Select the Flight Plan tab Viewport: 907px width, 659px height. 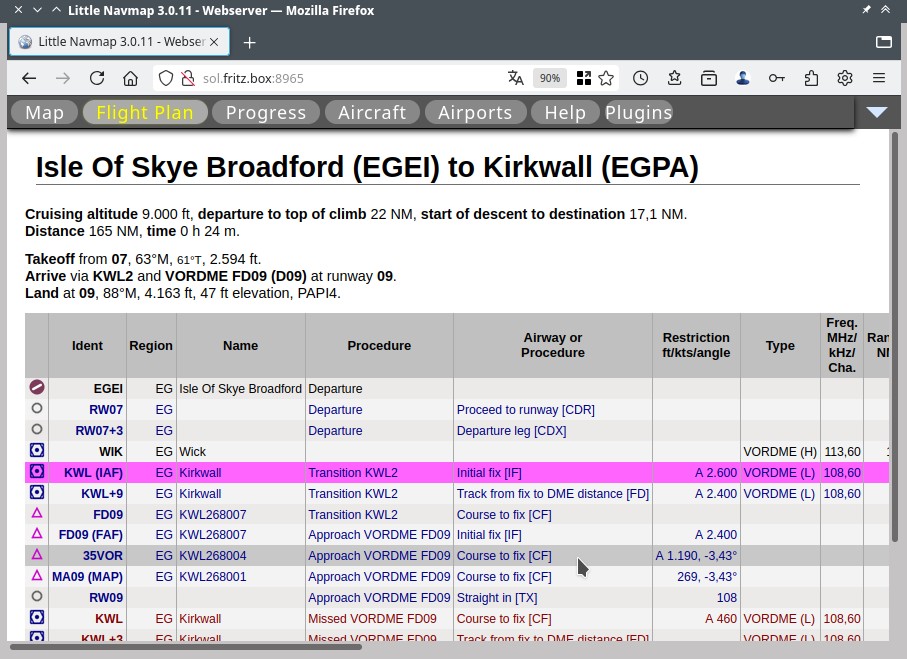145,112
